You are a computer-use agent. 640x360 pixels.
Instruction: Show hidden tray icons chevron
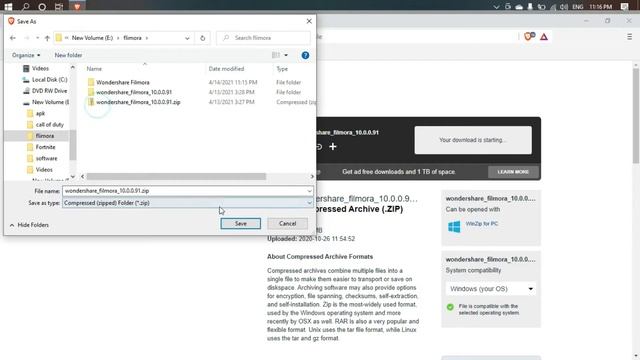(x=496, y=7)
